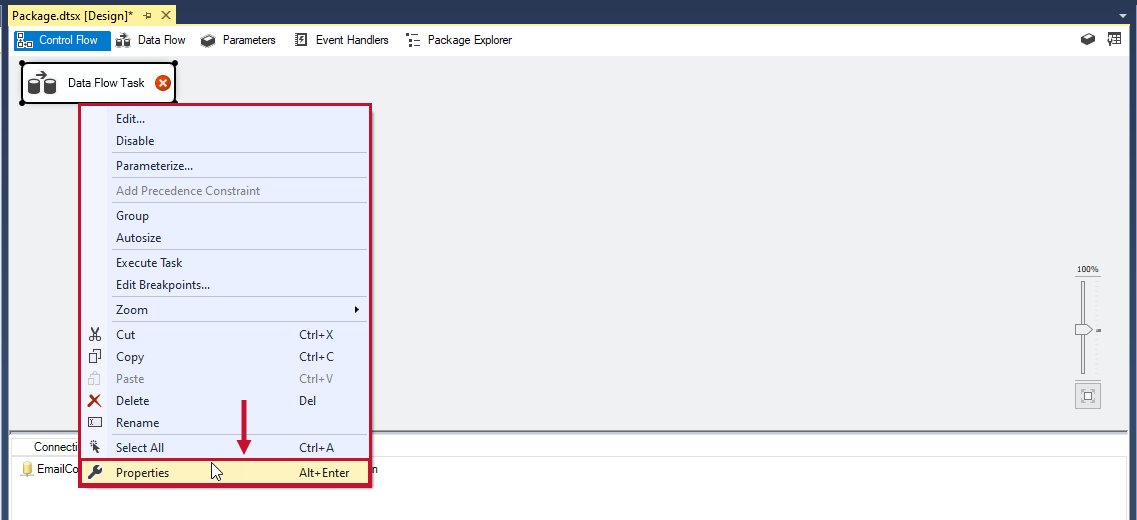This screenshot has height=520, width=1137.
Task: Select Edit Breakpoints... menu entry
Action: click(x=163, y=285)
